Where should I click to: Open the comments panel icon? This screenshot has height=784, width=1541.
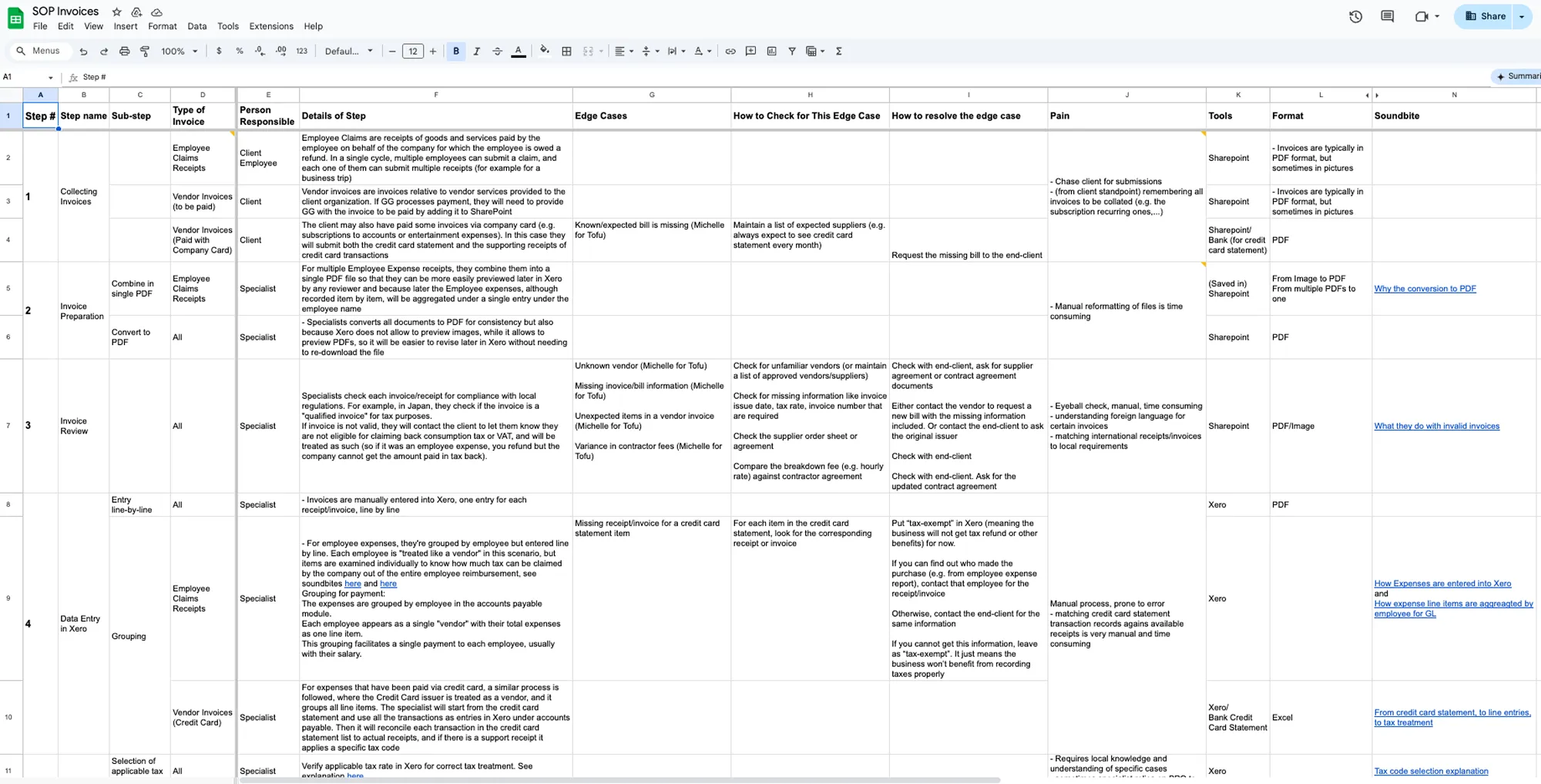[x=1387, y=16]
